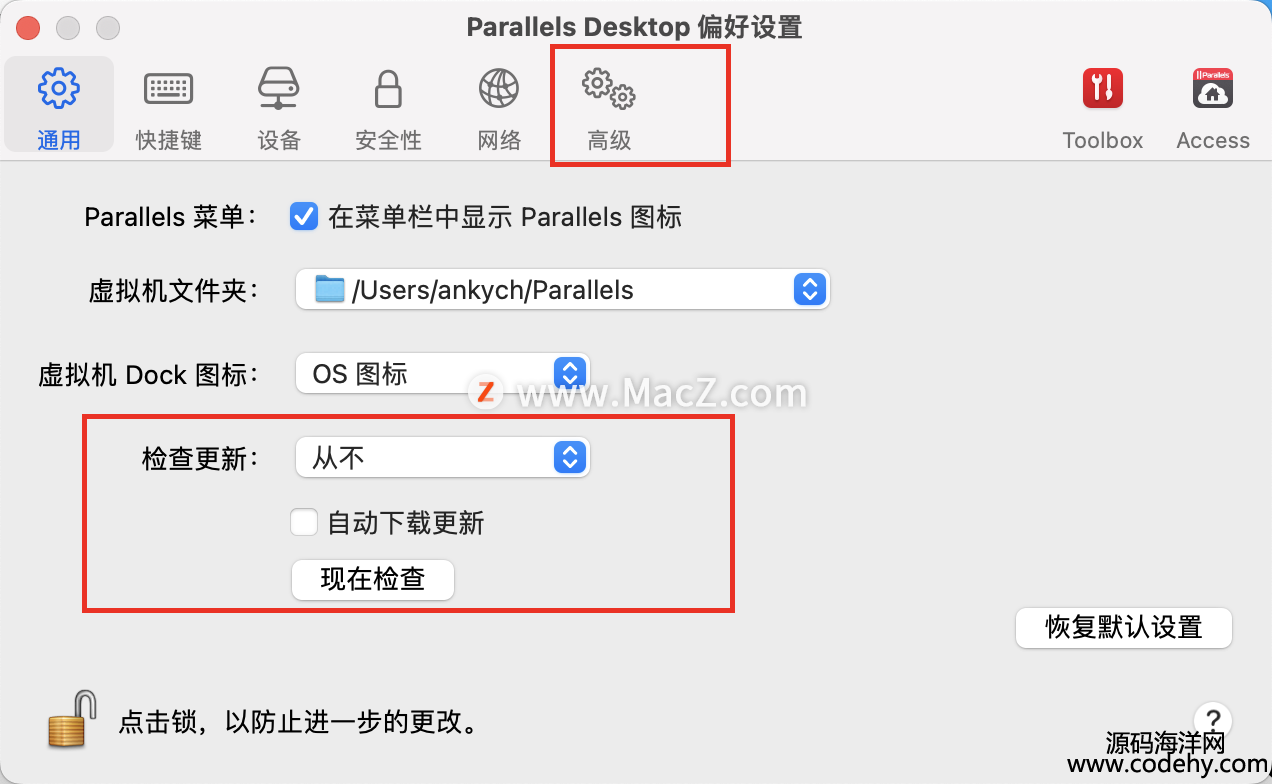Click the gold lock to prevent changes
The width and height of the screenshot is (1272, 784).
(72, 719)
